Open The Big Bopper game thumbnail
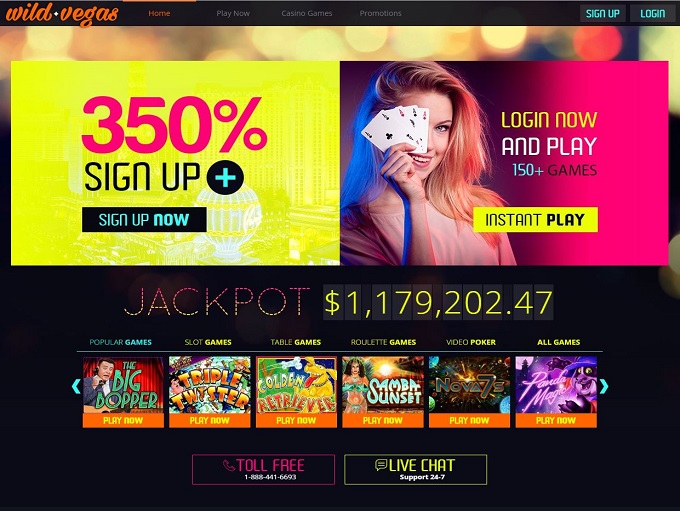 point(123,384)
